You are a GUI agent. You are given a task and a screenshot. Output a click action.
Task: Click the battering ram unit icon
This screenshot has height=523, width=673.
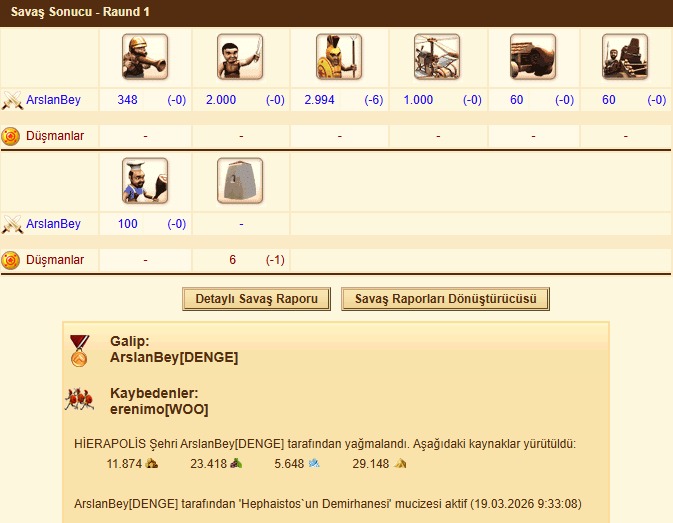(x=533, y=57)
